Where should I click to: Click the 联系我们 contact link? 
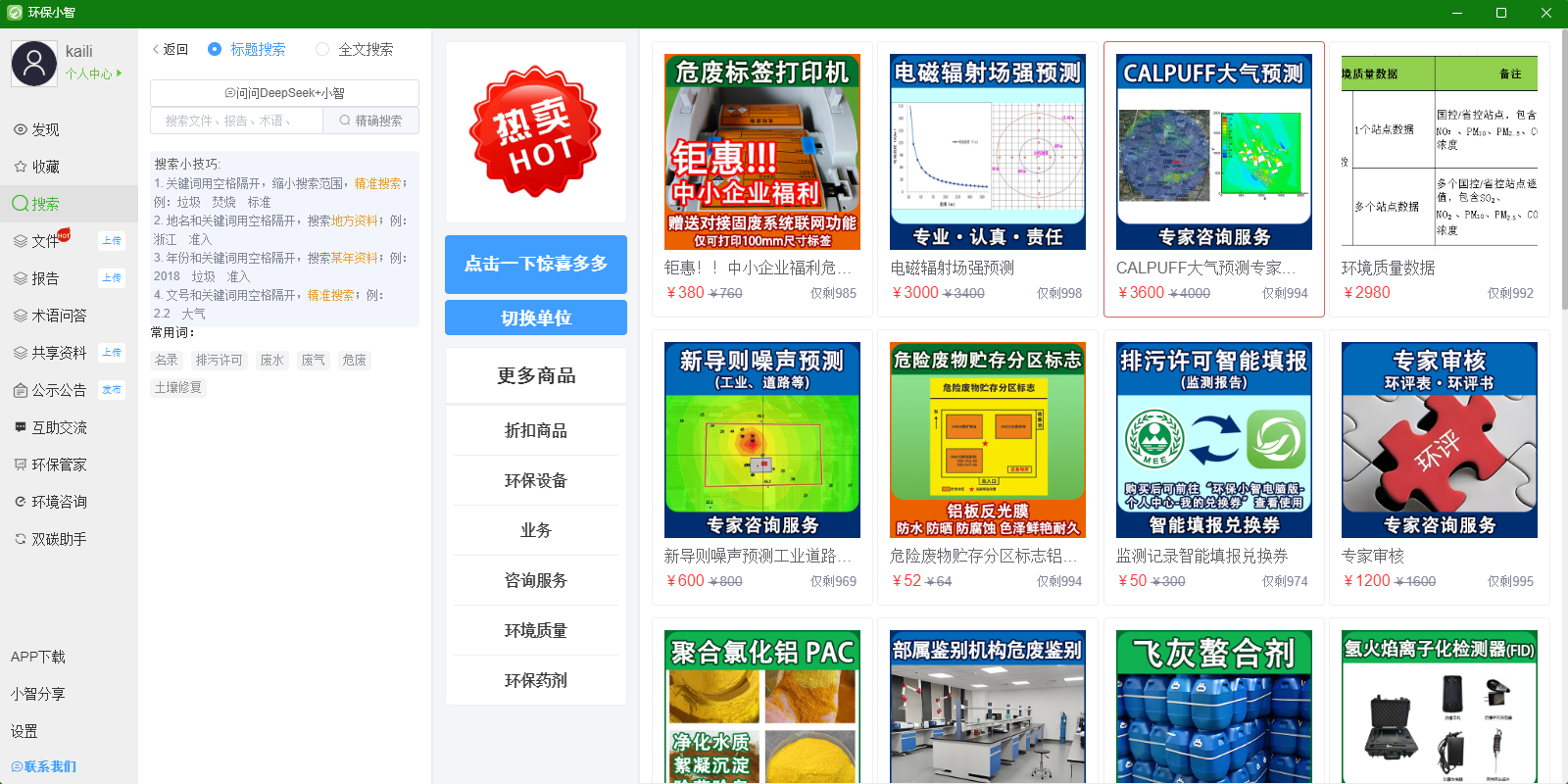click(43, 766)
